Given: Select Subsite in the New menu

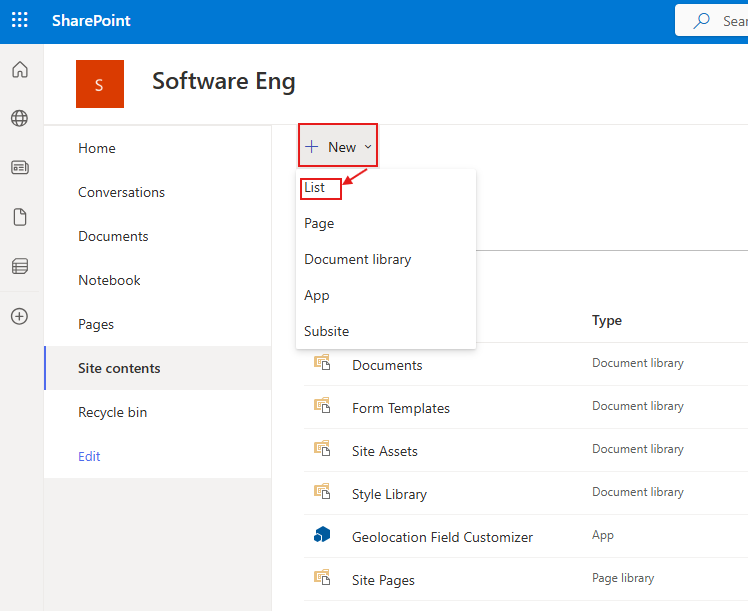Looking at the screenshot, I should (326, 331).
